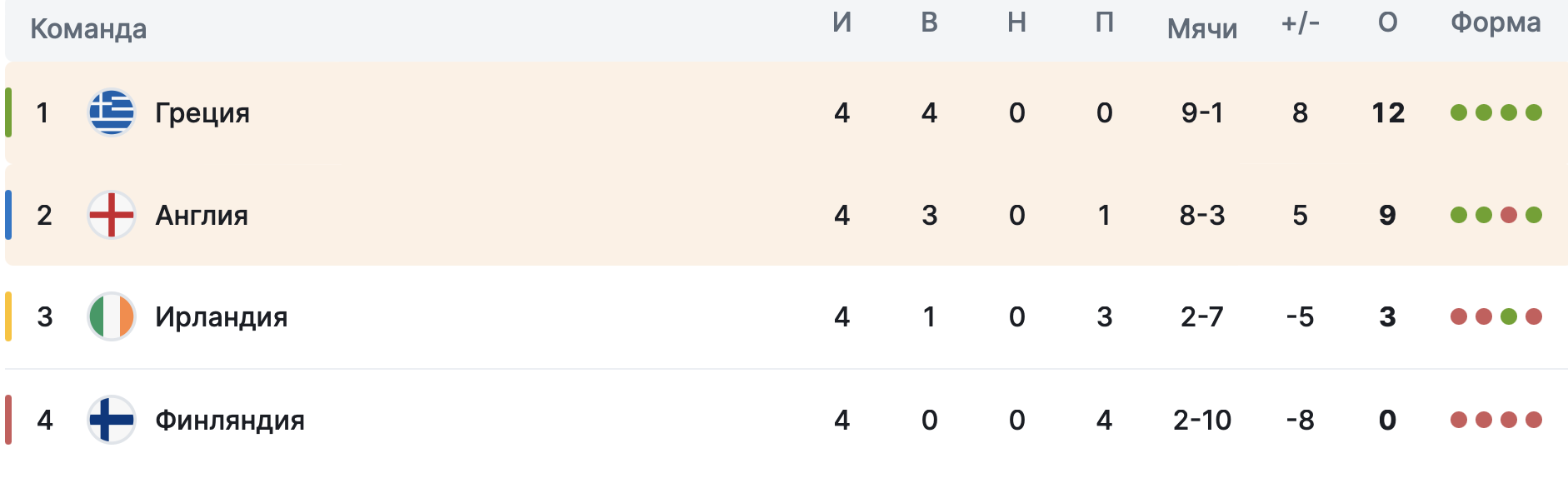Viewport: 1568px width, 478px height.
Task: Click Finland's 2-10 goals score
Action: 1202,420
